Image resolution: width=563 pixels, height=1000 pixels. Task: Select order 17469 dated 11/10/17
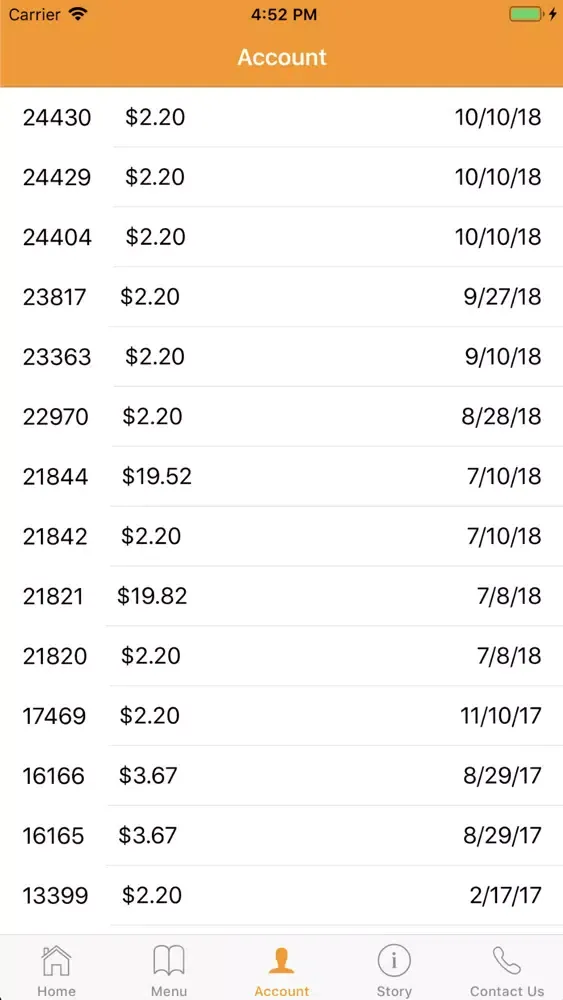pyautogui.click(x=281, y=716)
